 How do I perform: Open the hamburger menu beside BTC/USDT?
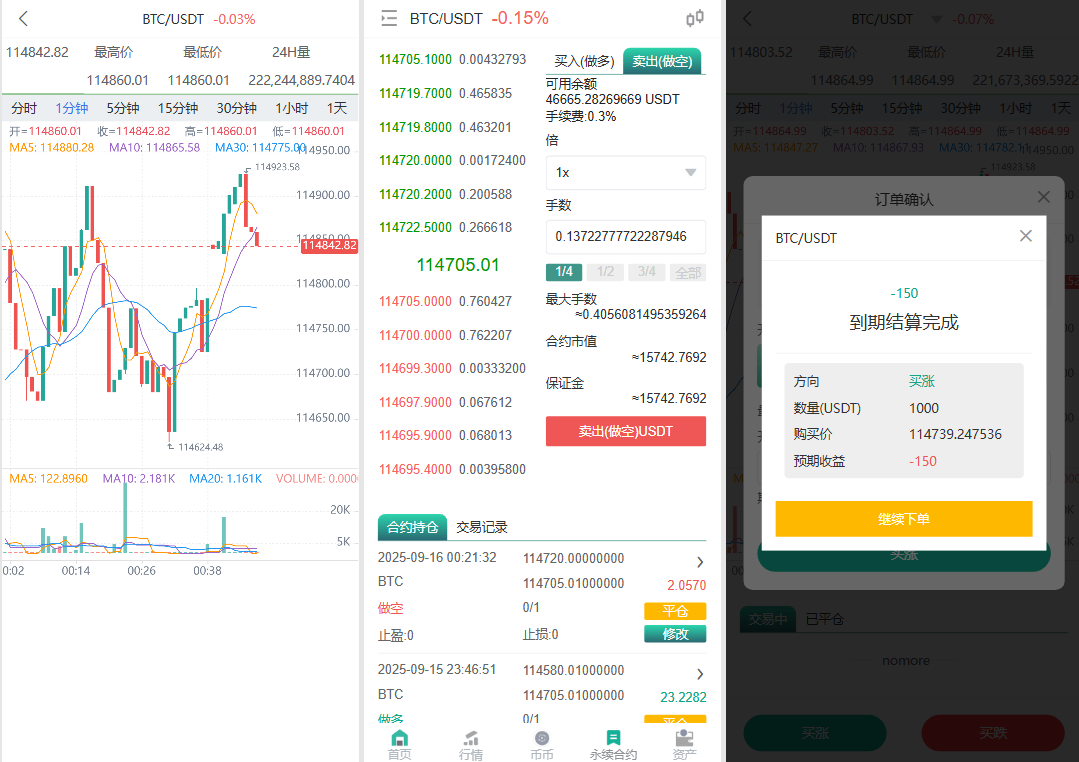[x=389, y=19]
